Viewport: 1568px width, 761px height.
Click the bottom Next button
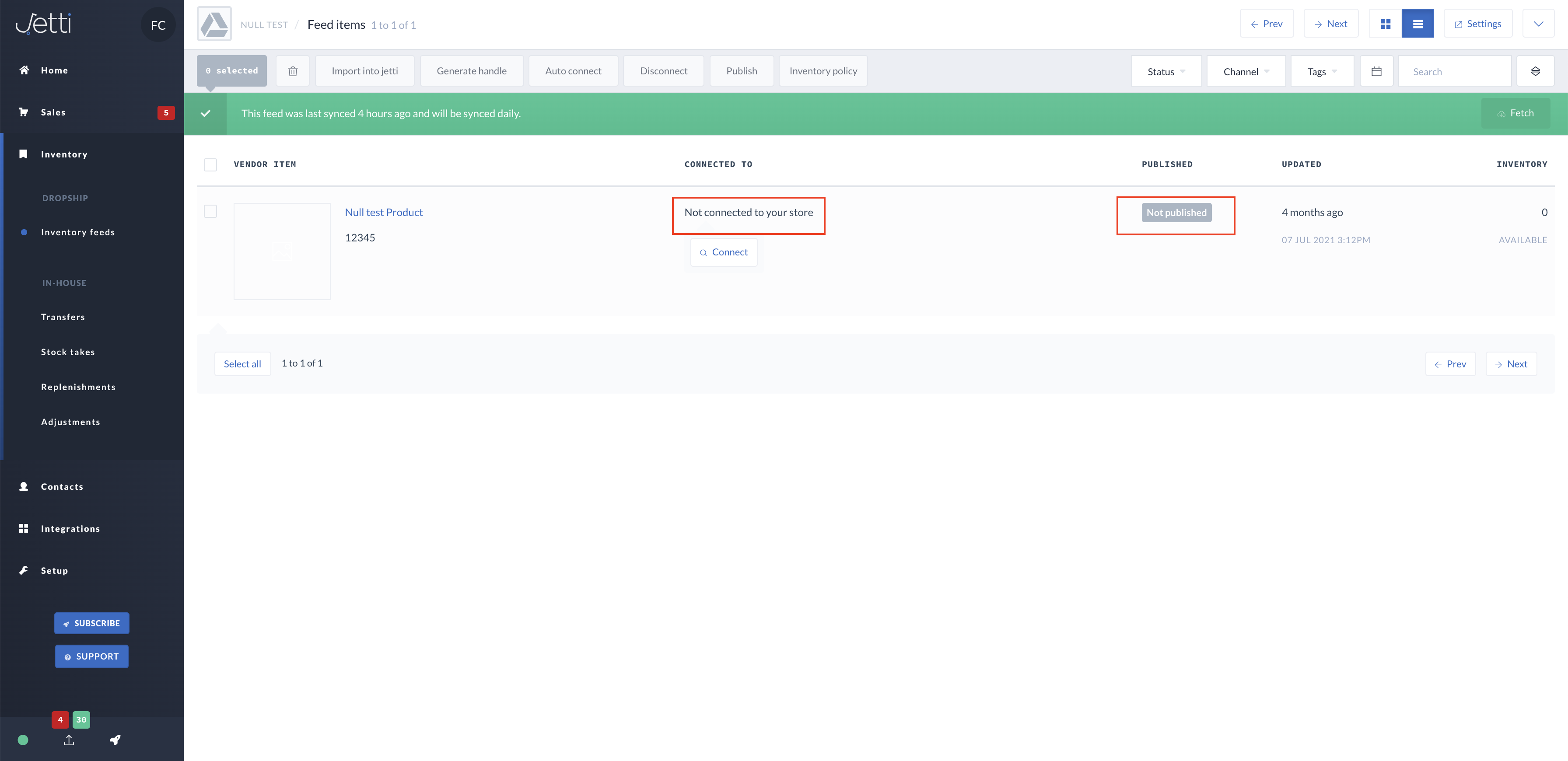[x=1512, y=364]
